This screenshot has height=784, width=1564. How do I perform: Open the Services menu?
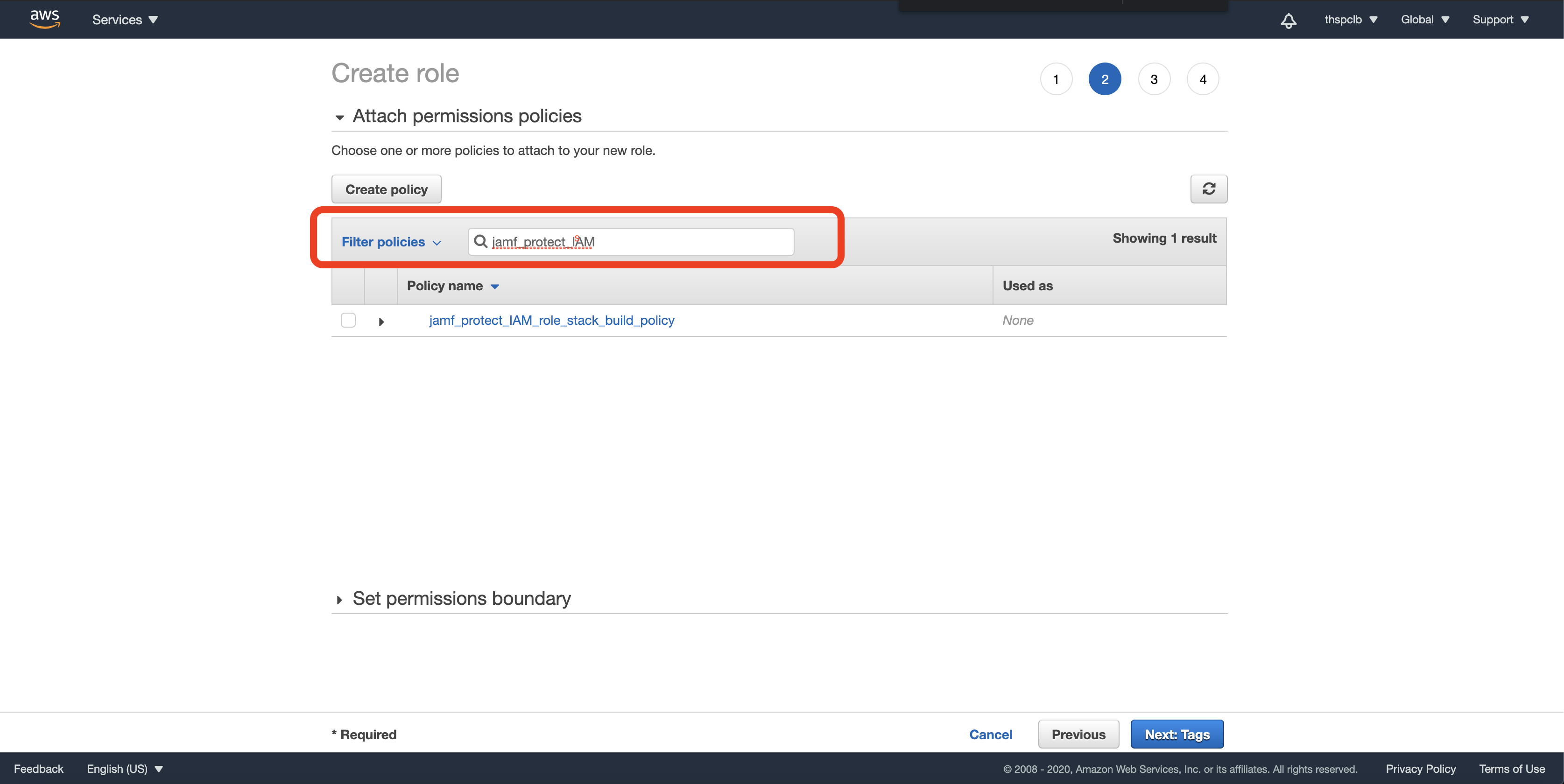point(125,20)
